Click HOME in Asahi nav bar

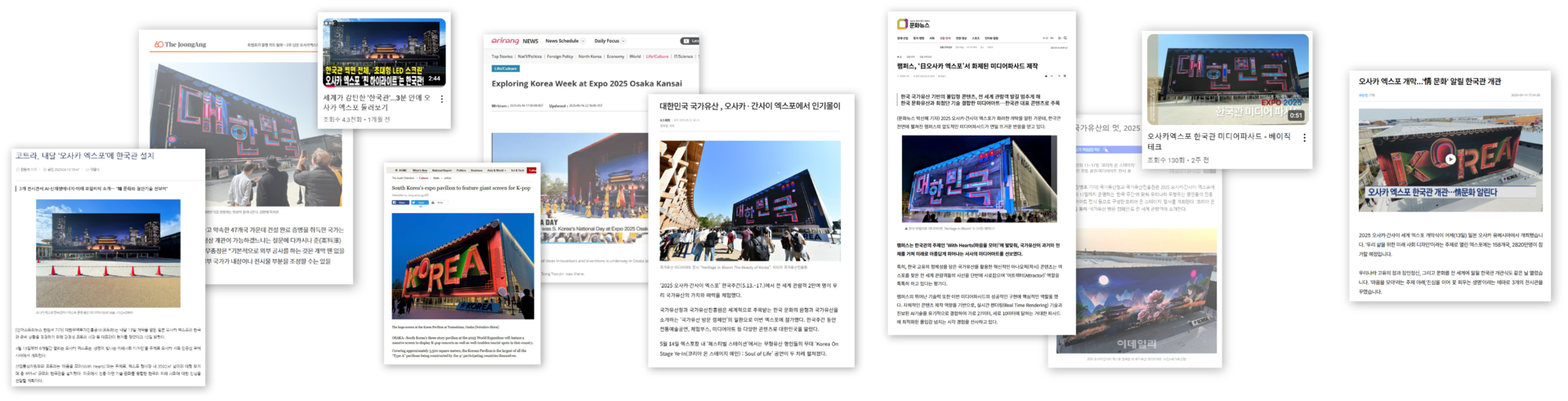coord(400,171)
